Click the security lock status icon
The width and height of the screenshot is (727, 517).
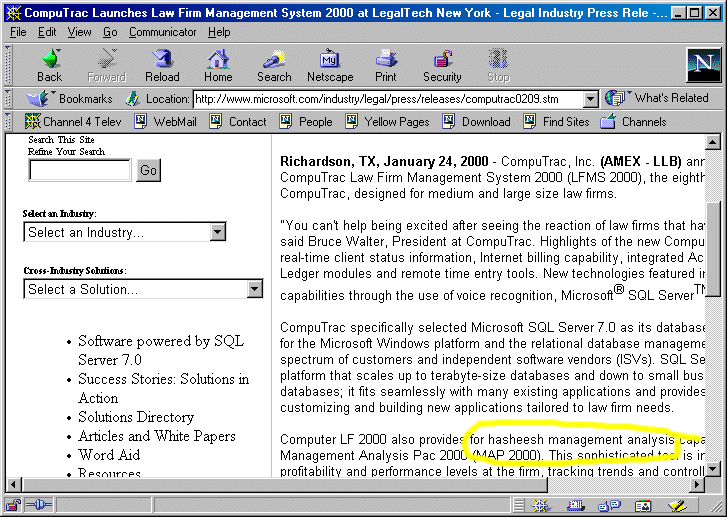pyautogui.click(x=13, y=505)
